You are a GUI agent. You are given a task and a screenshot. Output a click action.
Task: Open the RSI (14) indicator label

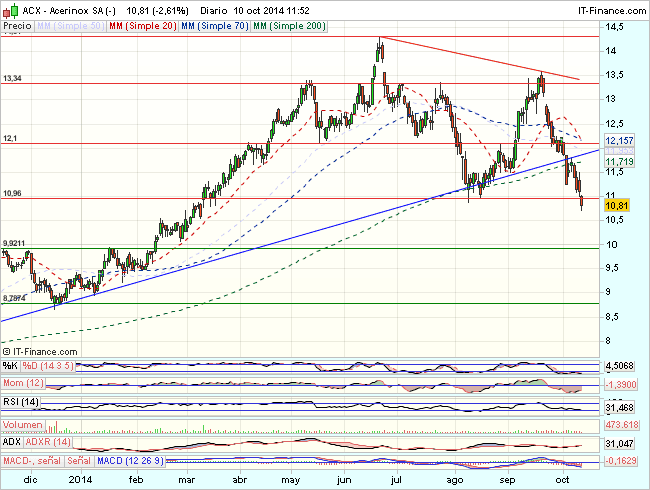point(21,403)
